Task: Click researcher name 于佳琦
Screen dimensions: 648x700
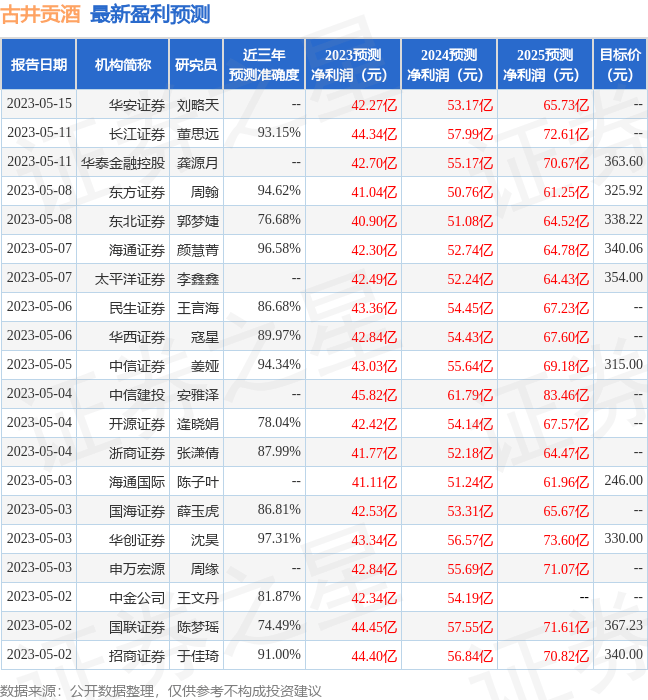Action: (198, 656)
